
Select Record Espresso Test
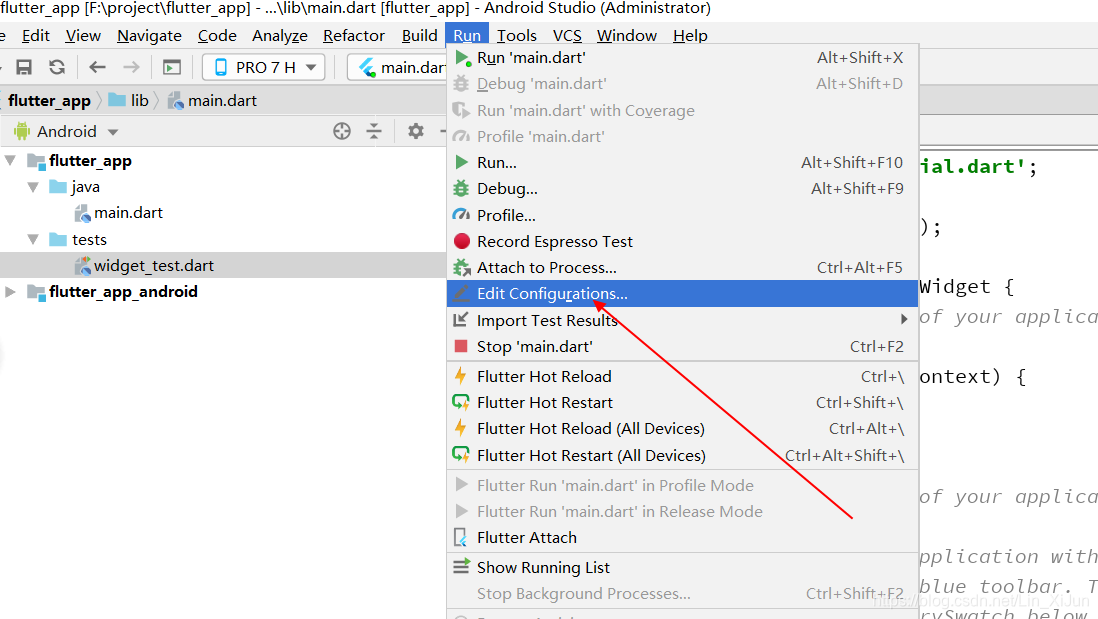(683, 242)
